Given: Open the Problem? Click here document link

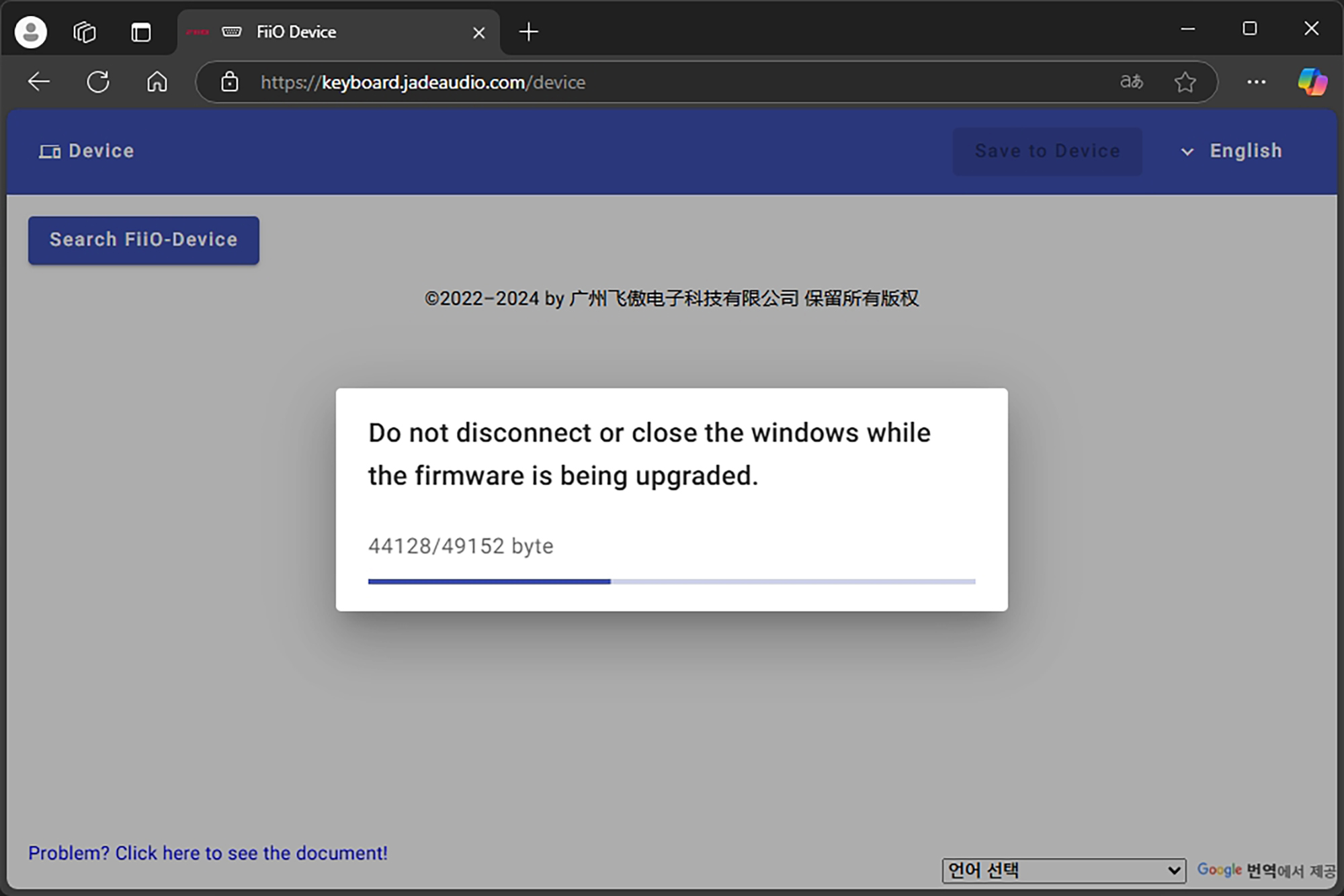Looking at the screenshot, I should coord(208,853).
